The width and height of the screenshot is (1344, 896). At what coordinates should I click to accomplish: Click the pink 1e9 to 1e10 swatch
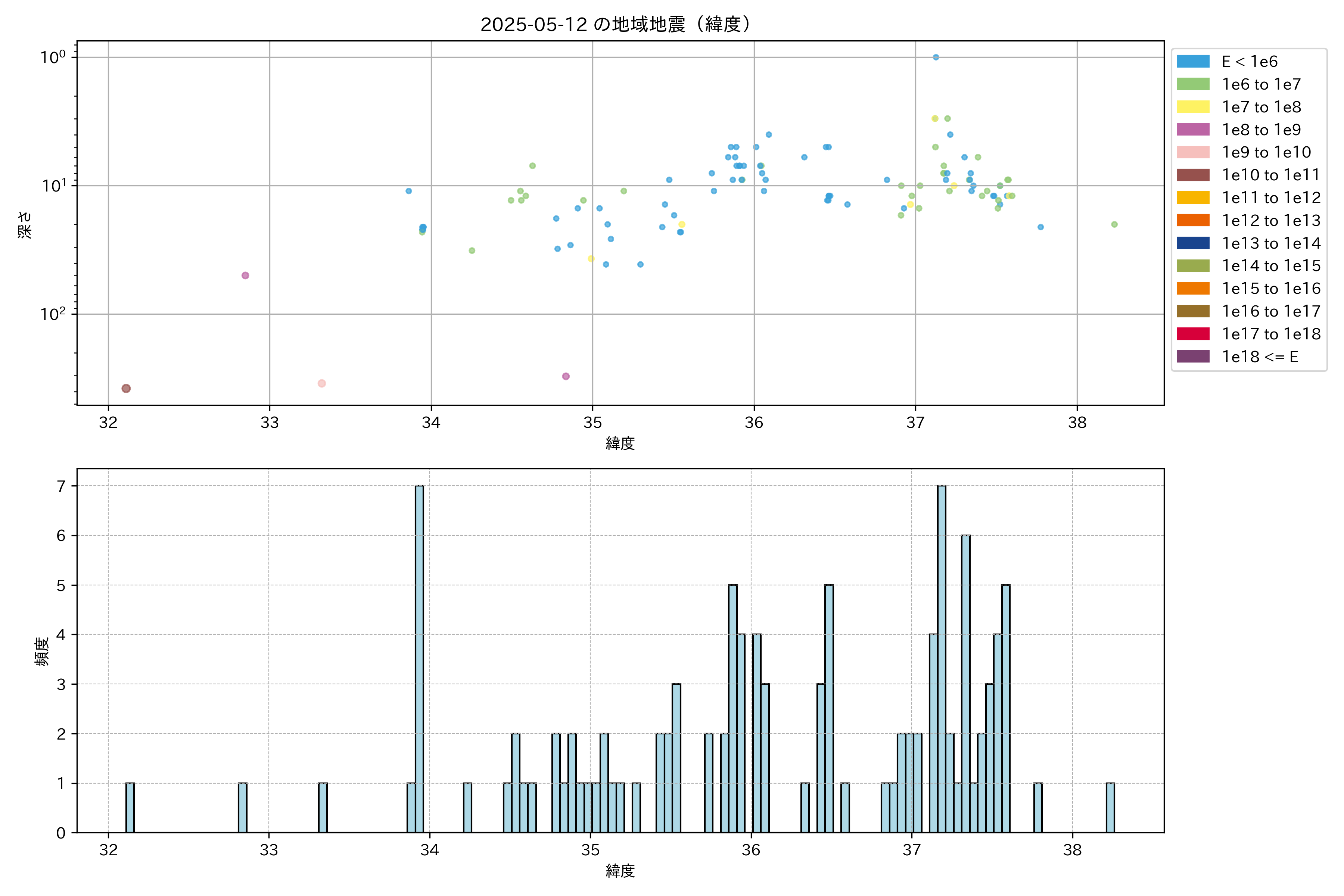(x=1192, y=153)
